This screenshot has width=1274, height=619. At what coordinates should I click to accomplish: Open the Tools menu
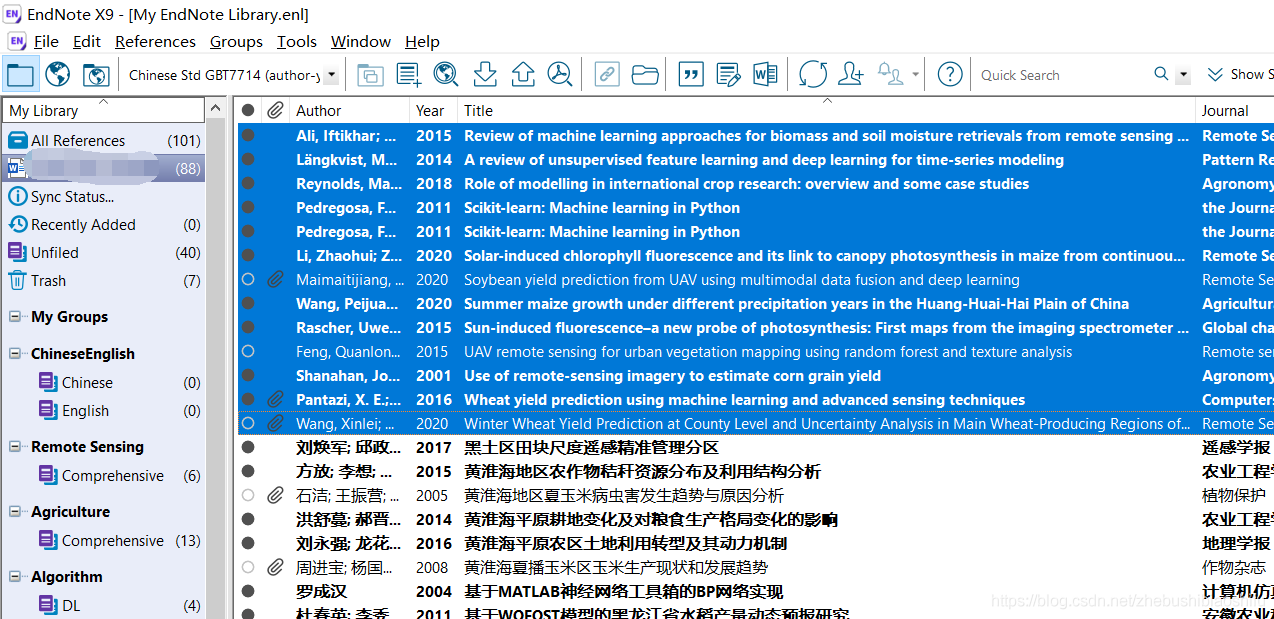tap(297, 42)
